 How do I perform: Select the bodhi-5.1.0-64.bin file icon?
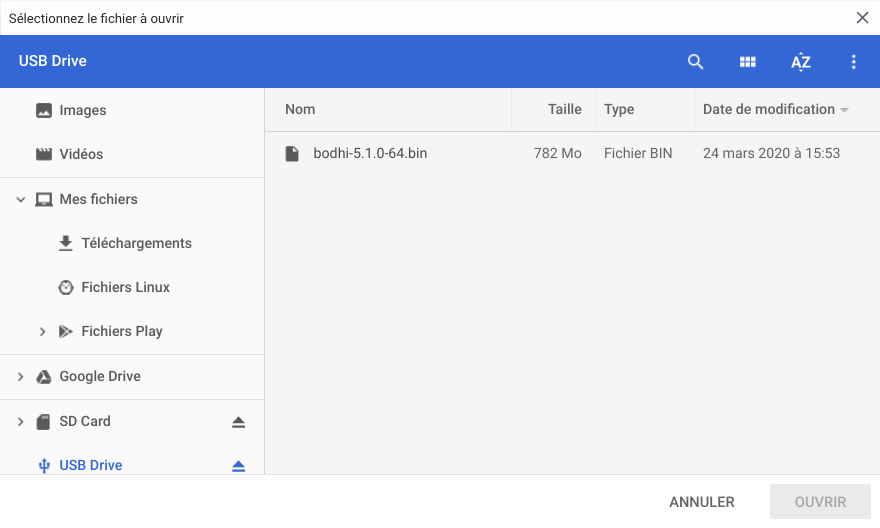(292, 153)
